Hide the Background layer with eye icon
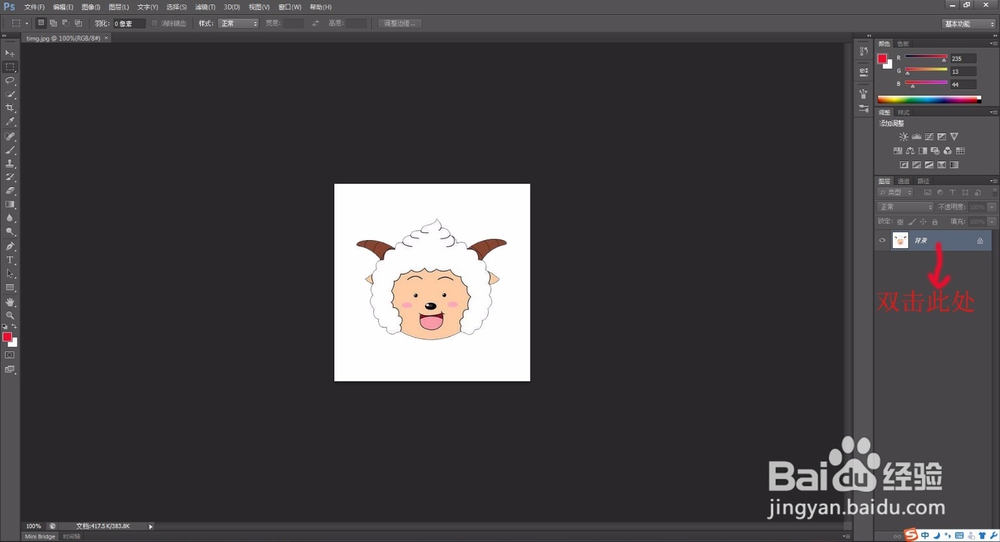 point(882,240)
